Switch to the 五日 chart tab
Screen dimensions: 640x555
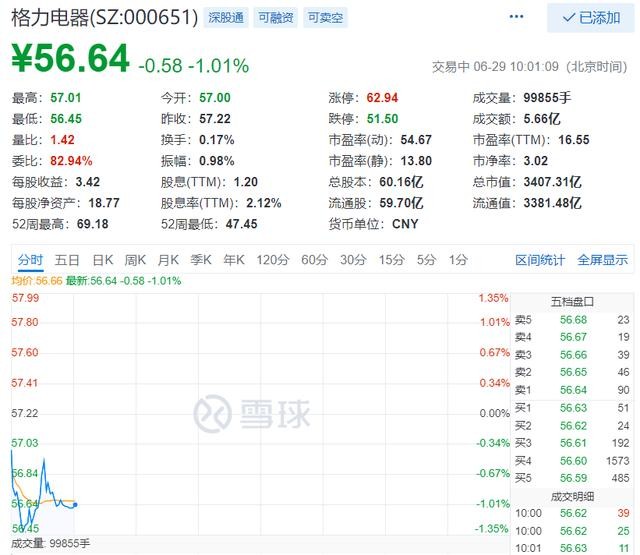[67, 260]
